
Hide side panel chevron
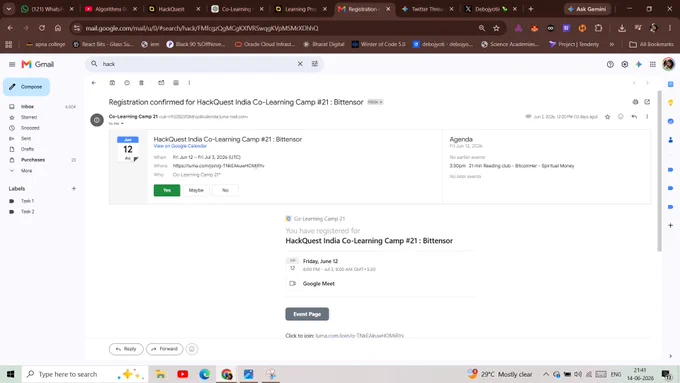point(670,356)
